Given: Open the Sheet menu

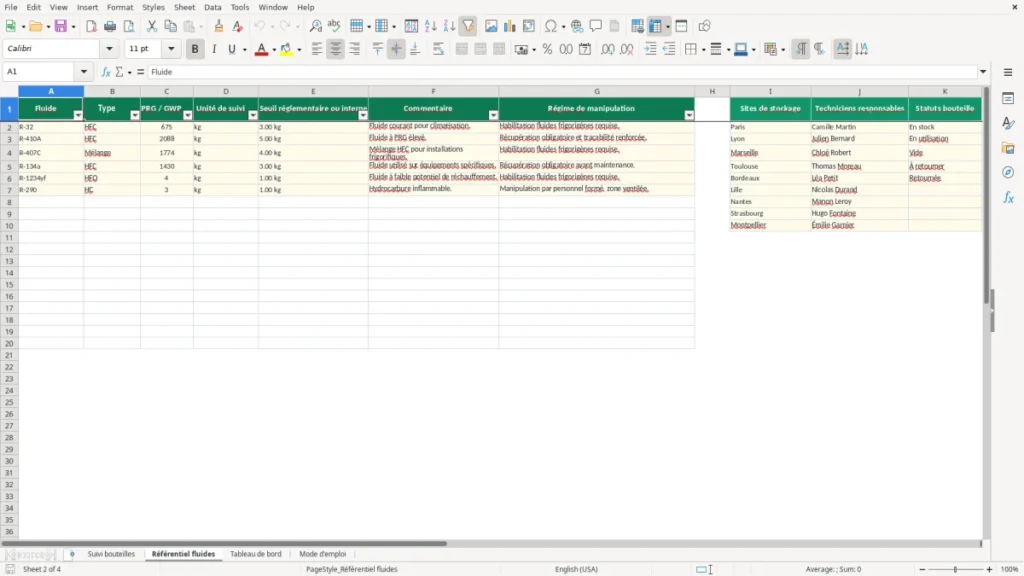Looking at the screenshot, I should 184,7.
